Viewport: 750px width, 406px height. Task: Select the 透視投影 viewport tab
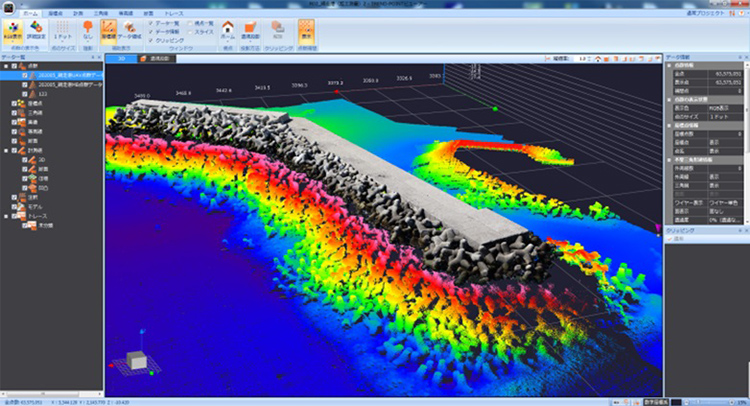(x=157, y=59)
